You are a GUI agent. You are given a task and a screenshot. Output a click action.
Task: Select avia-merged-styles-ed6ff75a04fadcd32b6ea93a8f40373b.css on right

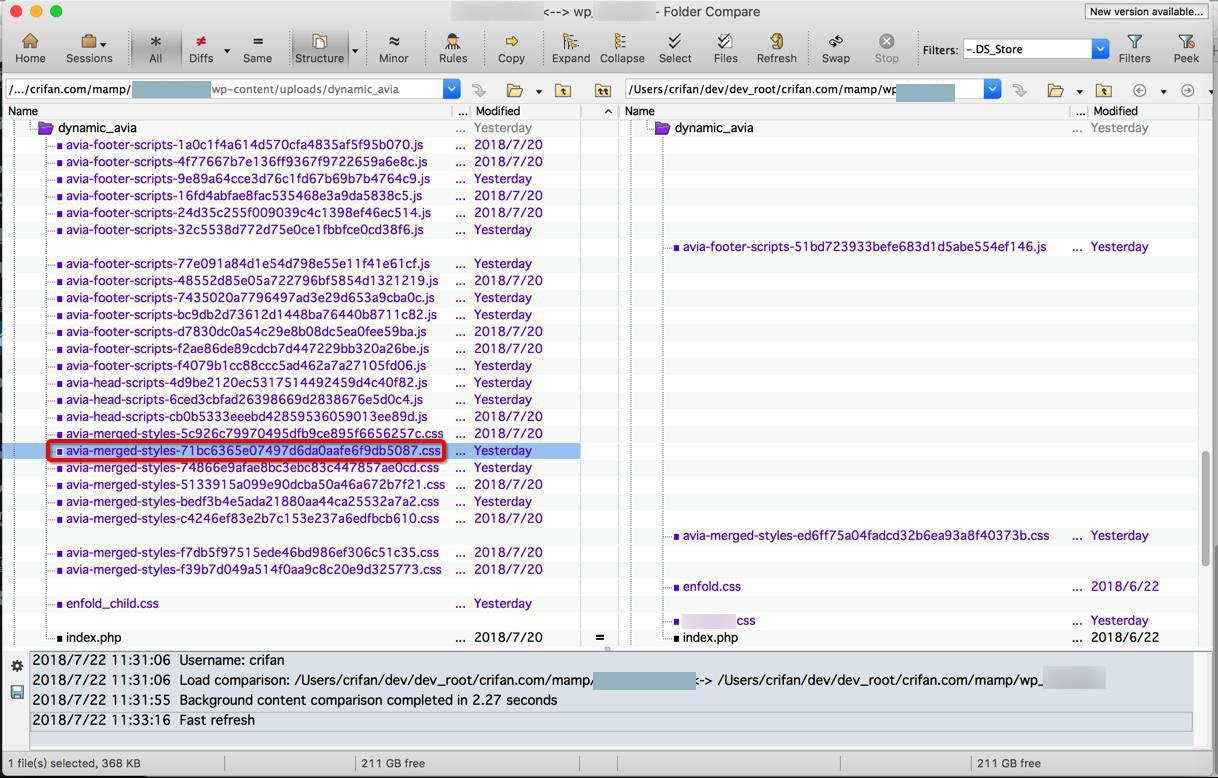[x=866, y=536]
